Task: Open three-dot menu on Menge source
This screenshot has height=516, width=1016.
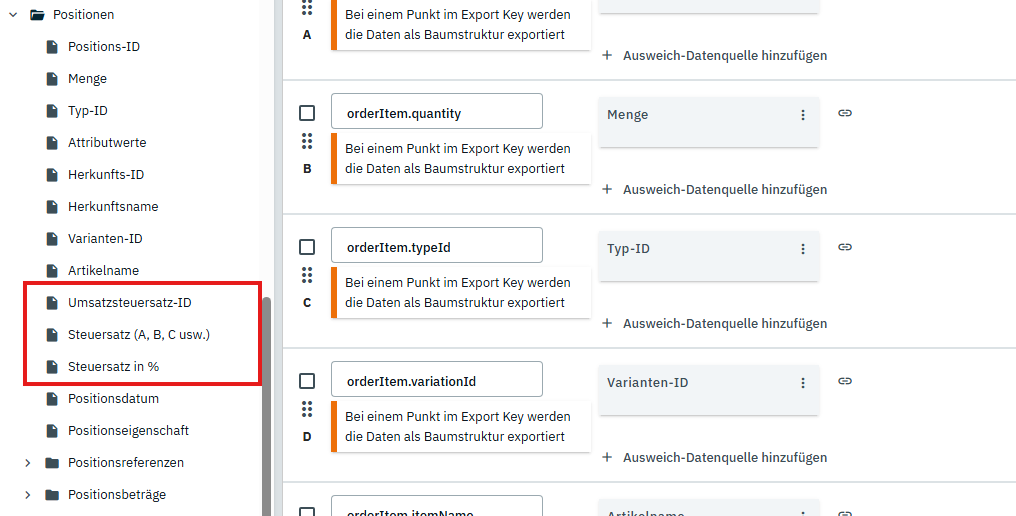Action: (x=802, y=115)
